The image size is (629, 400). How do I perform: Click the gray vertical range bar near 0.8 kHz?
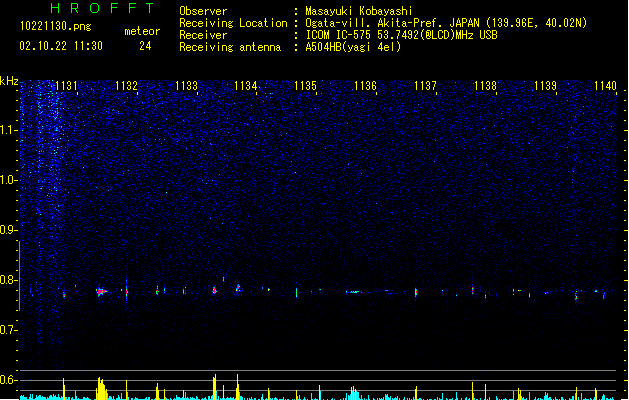coord(20,276)
